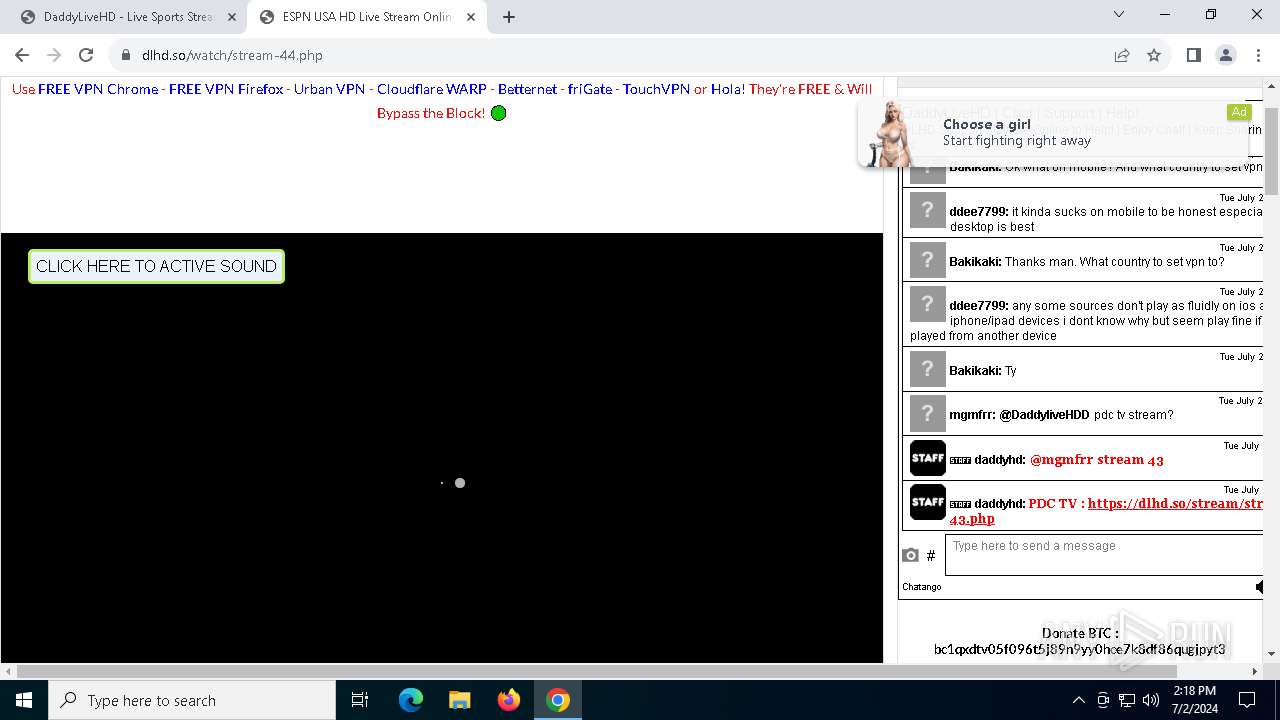Launch Firefox from the taskbar
This screenshot has height=720, width=1280.
tap(508, 700)
